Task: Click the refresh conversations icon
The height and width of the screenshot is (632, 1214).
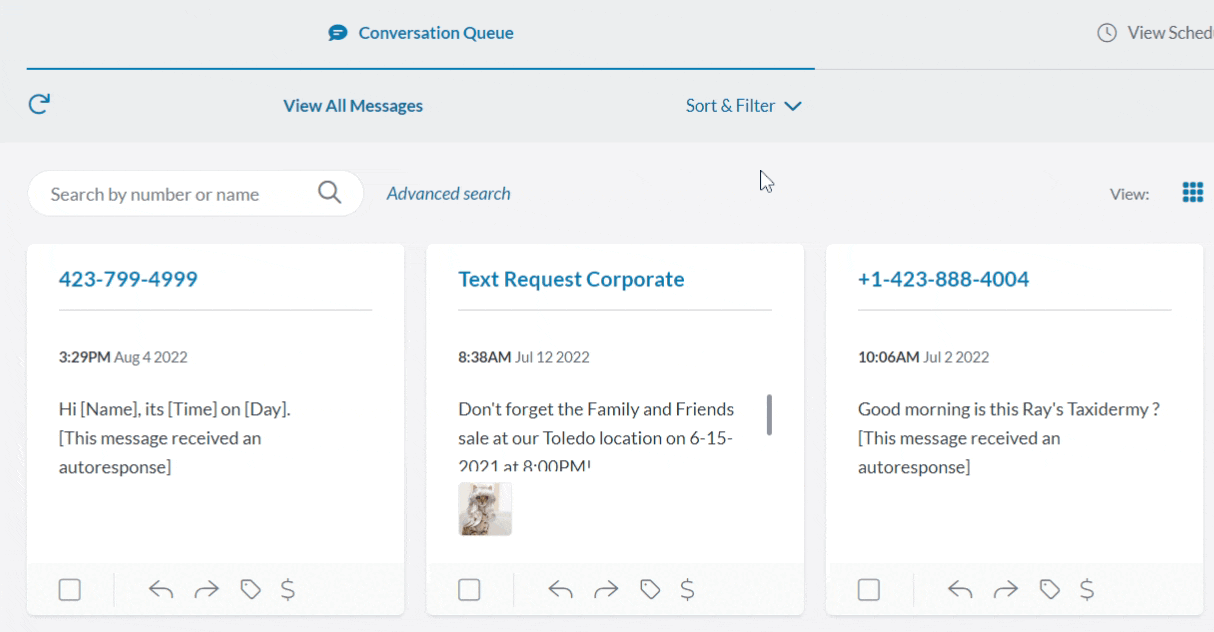Action: pos(38,104)
